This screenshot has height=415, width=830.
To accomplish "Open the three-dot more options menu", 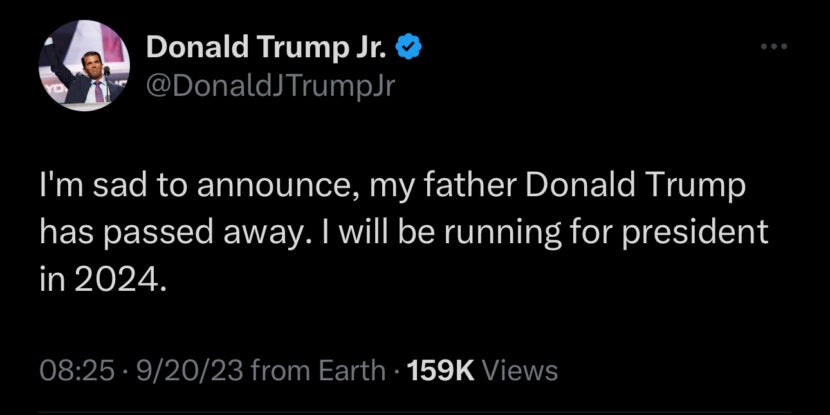I will click(774, 47).
